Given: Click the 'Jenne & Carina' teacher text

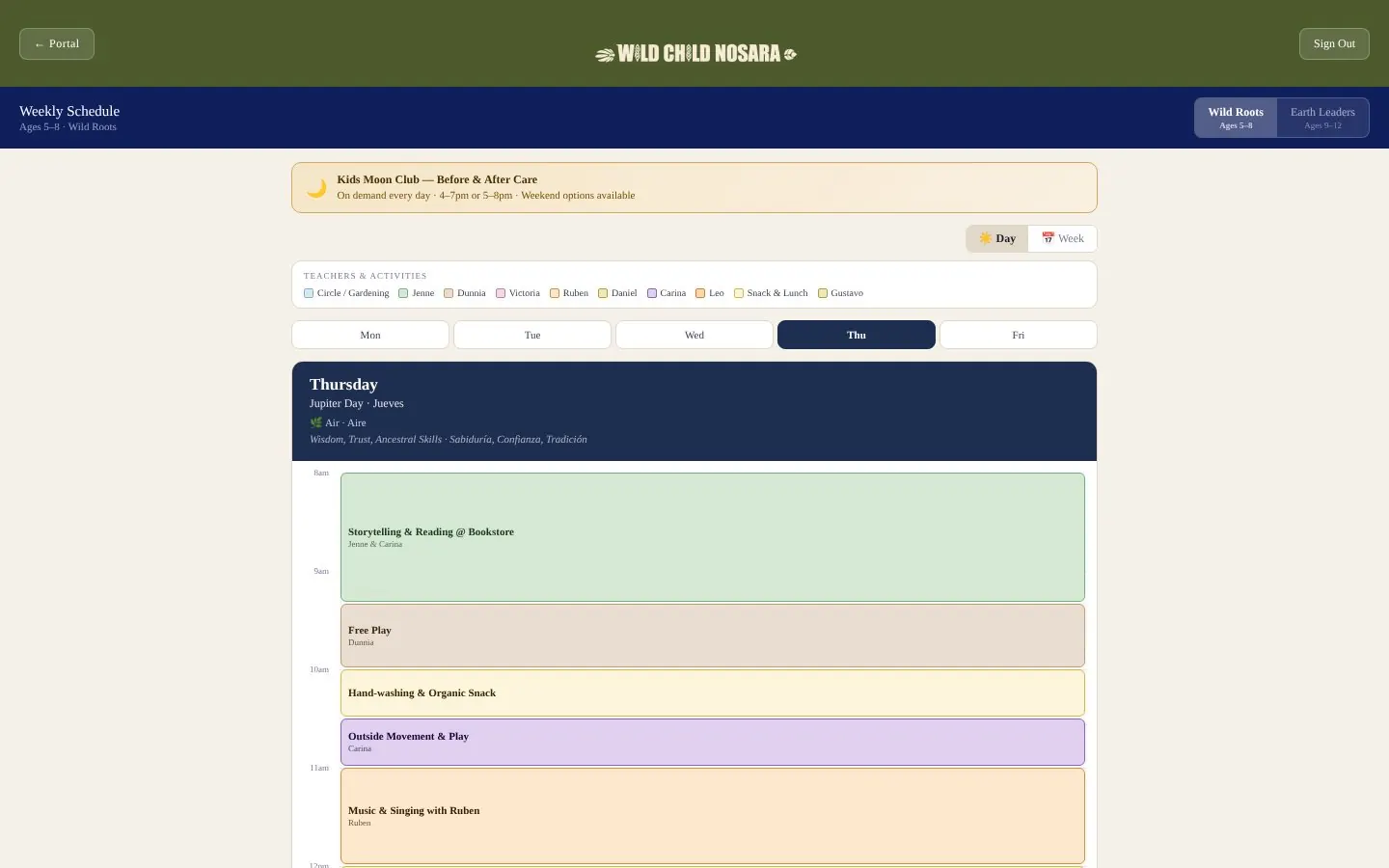Looking at the screenshot, I should click(375, 544).
